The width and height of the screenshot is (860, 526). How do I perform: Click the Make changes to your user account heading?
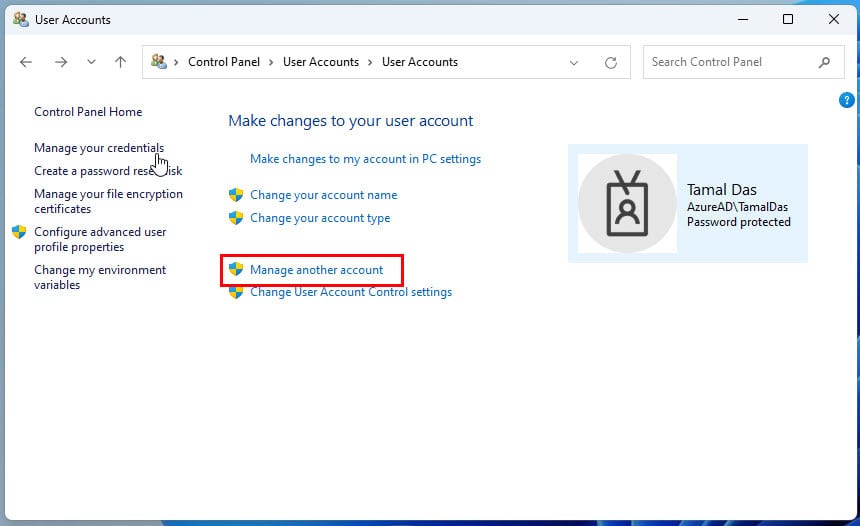click(350, 121)
